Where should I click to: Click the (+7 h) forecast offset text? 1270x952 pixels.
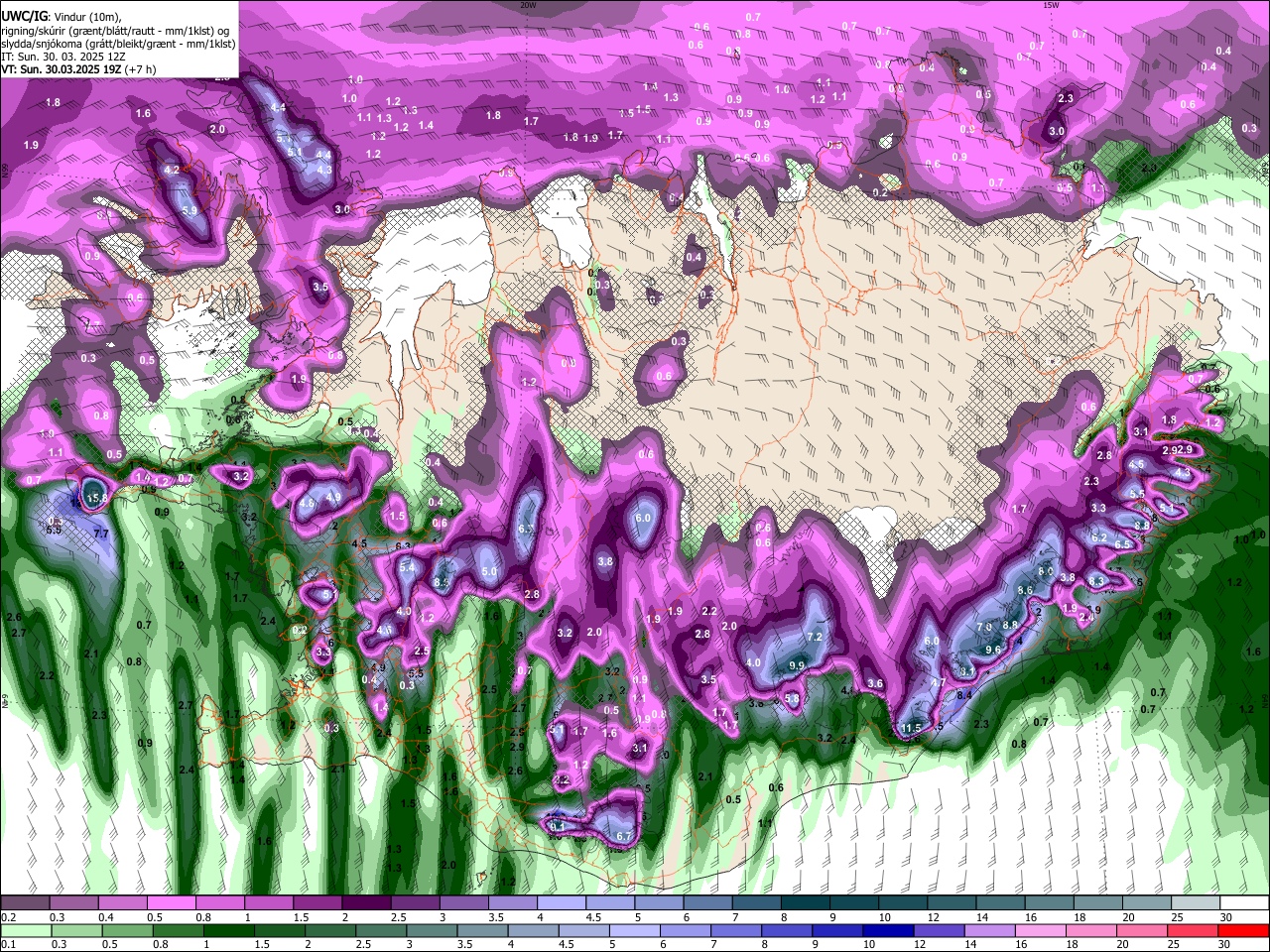pyautogui.click(x=139, y=69)
